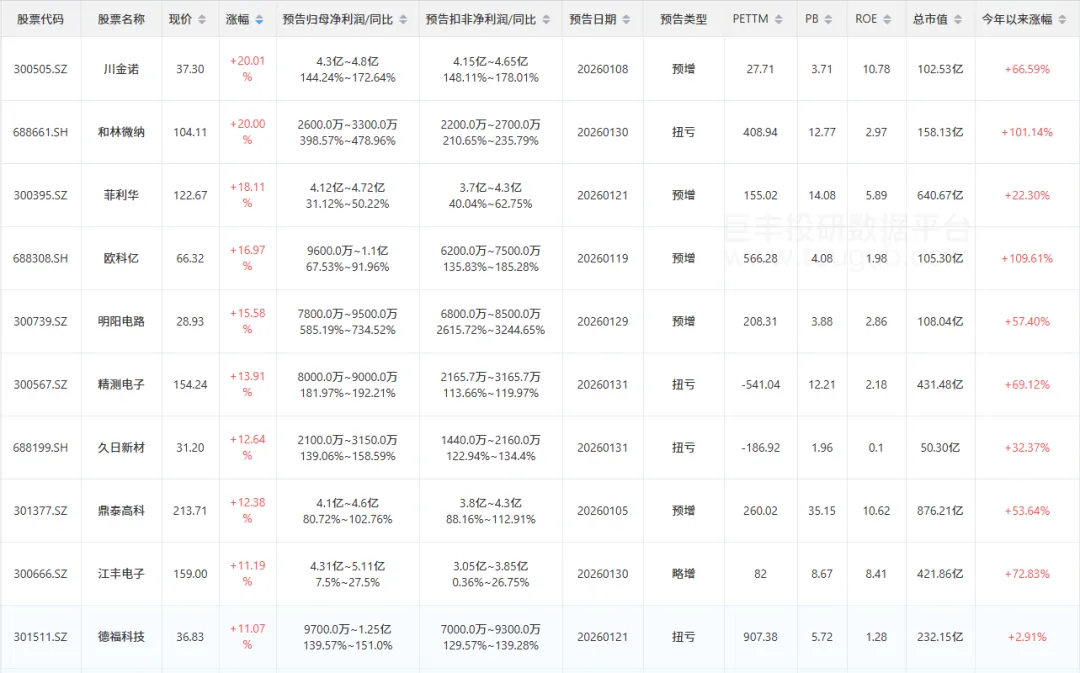
Task: Click forecast date 20260119
Action: click(x=603, y=258)
